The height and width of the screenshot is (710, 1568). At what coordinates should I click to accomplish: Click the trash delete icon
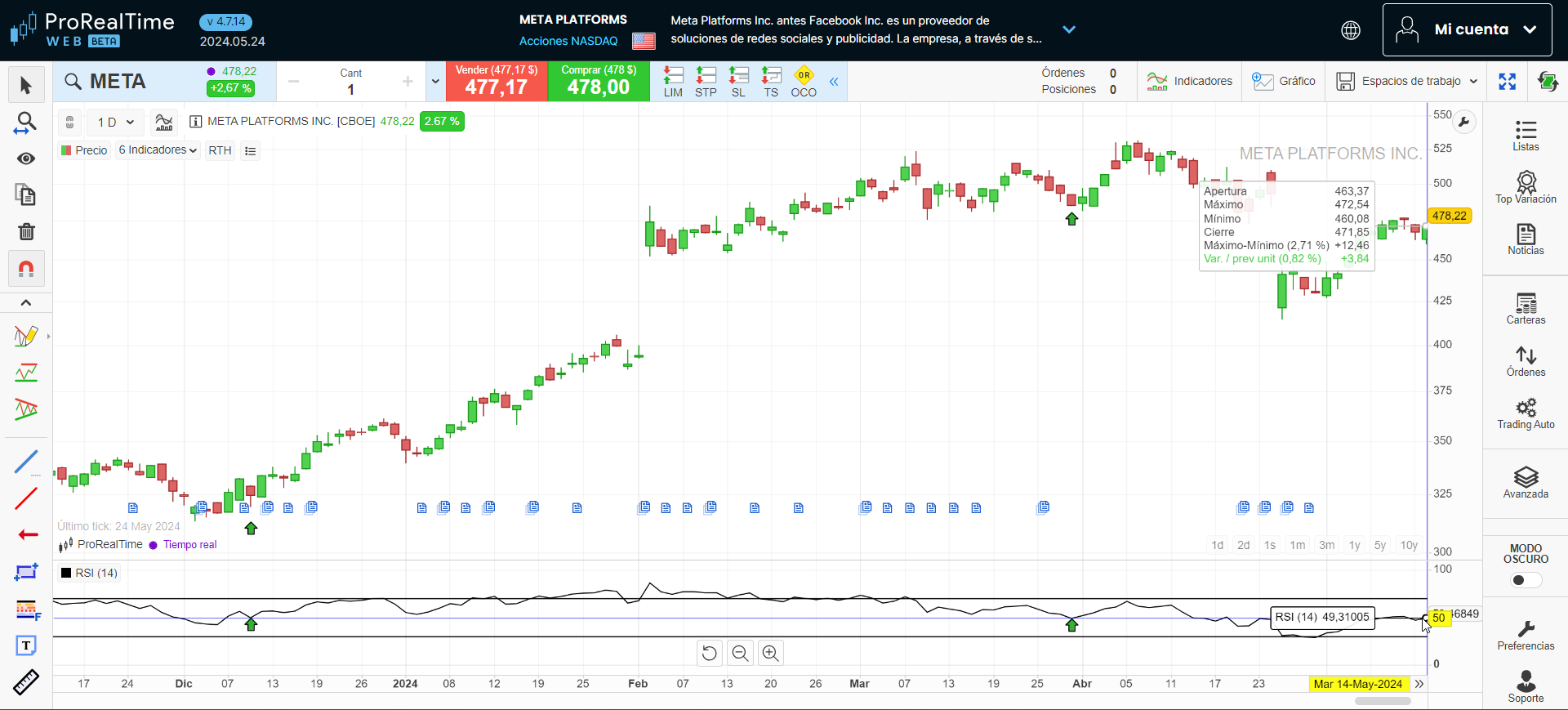pyautogui.click(x=26, y=232)
